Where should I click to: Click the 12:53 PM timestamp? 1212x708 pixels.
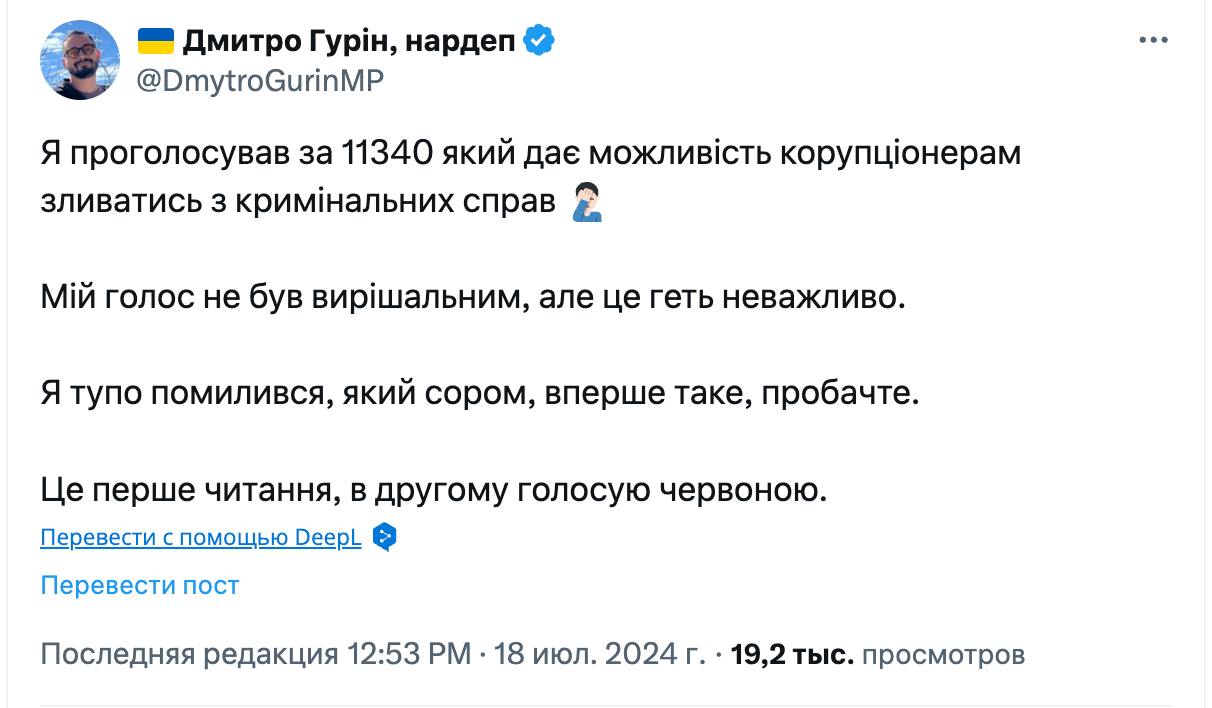tap(409, 655)
